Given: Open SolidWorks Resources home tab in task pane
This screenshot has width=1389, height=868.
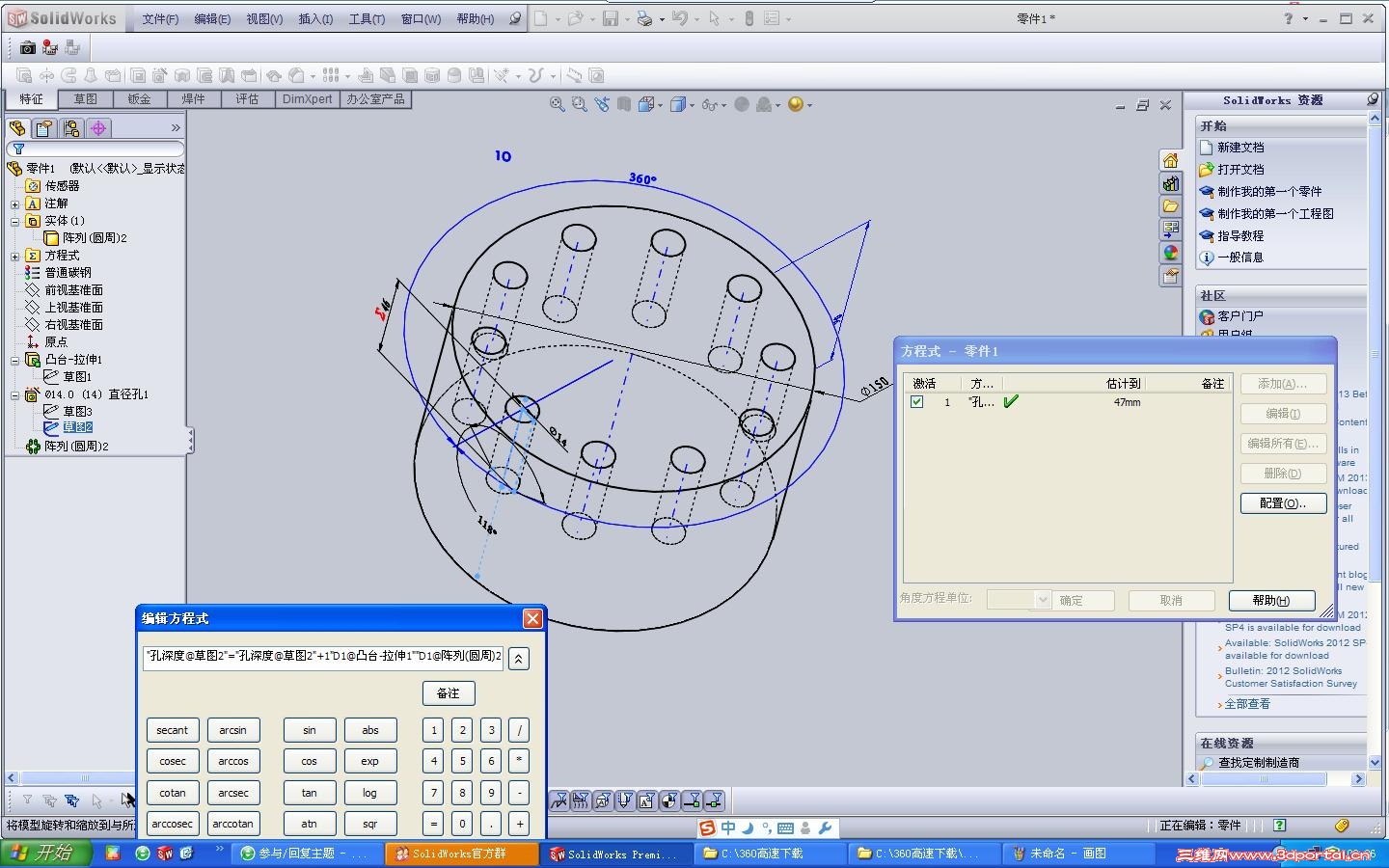Looking at the screenshot, I should click(1170, 160).
